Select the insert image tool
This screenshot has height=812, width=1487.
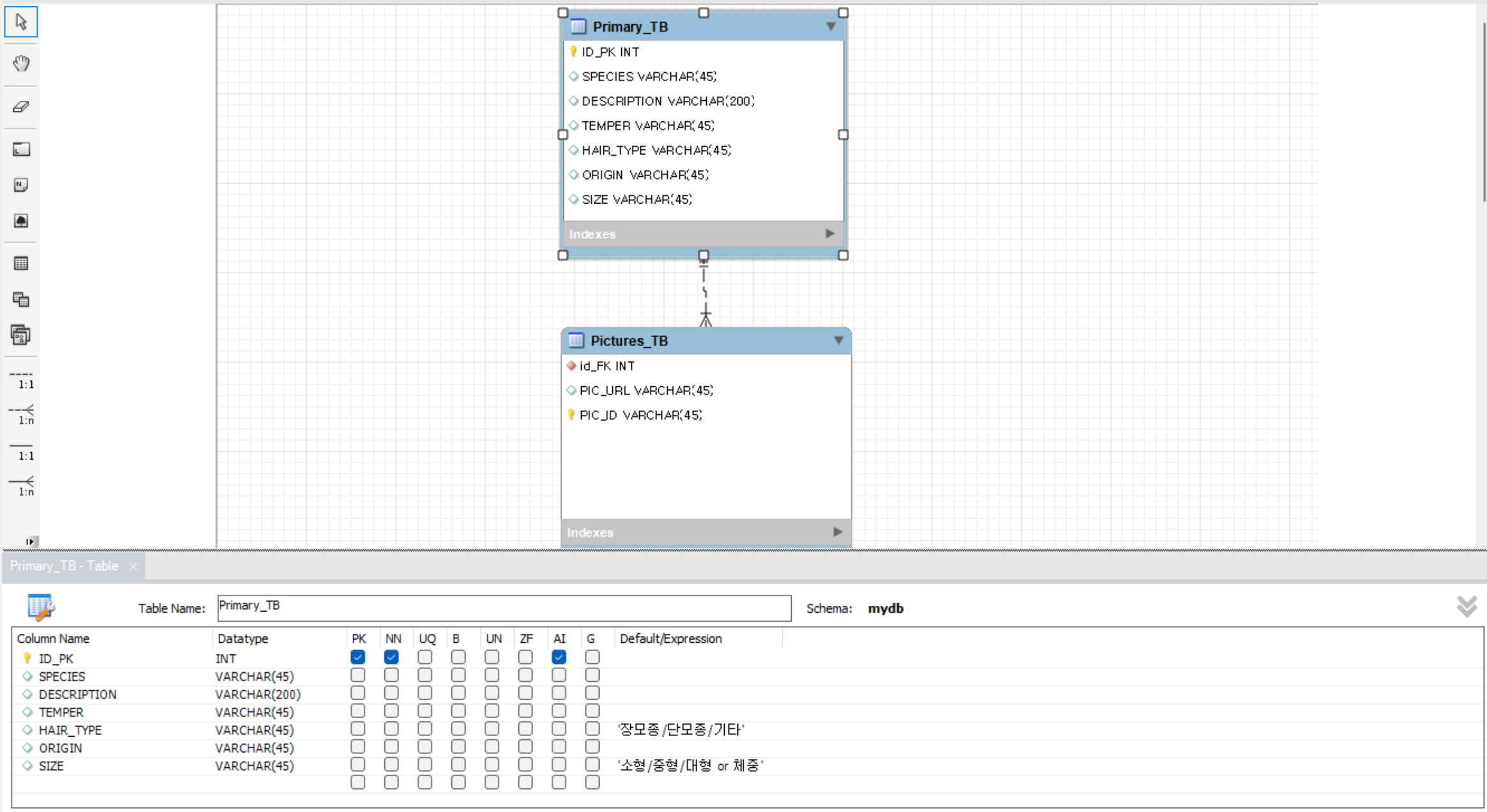21,221
